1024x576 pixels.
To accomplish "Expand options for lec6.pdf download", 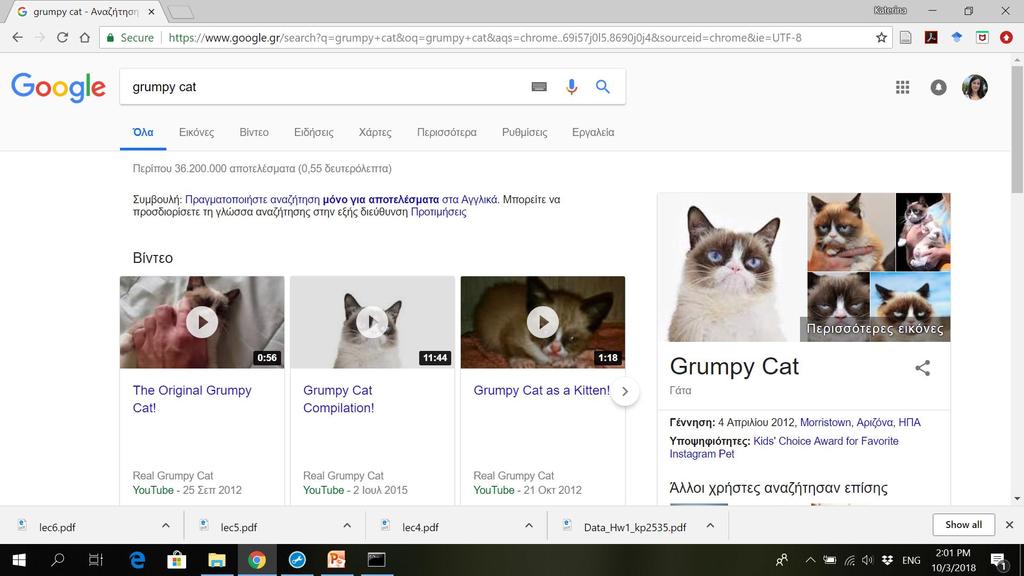I will click(166, 526).
